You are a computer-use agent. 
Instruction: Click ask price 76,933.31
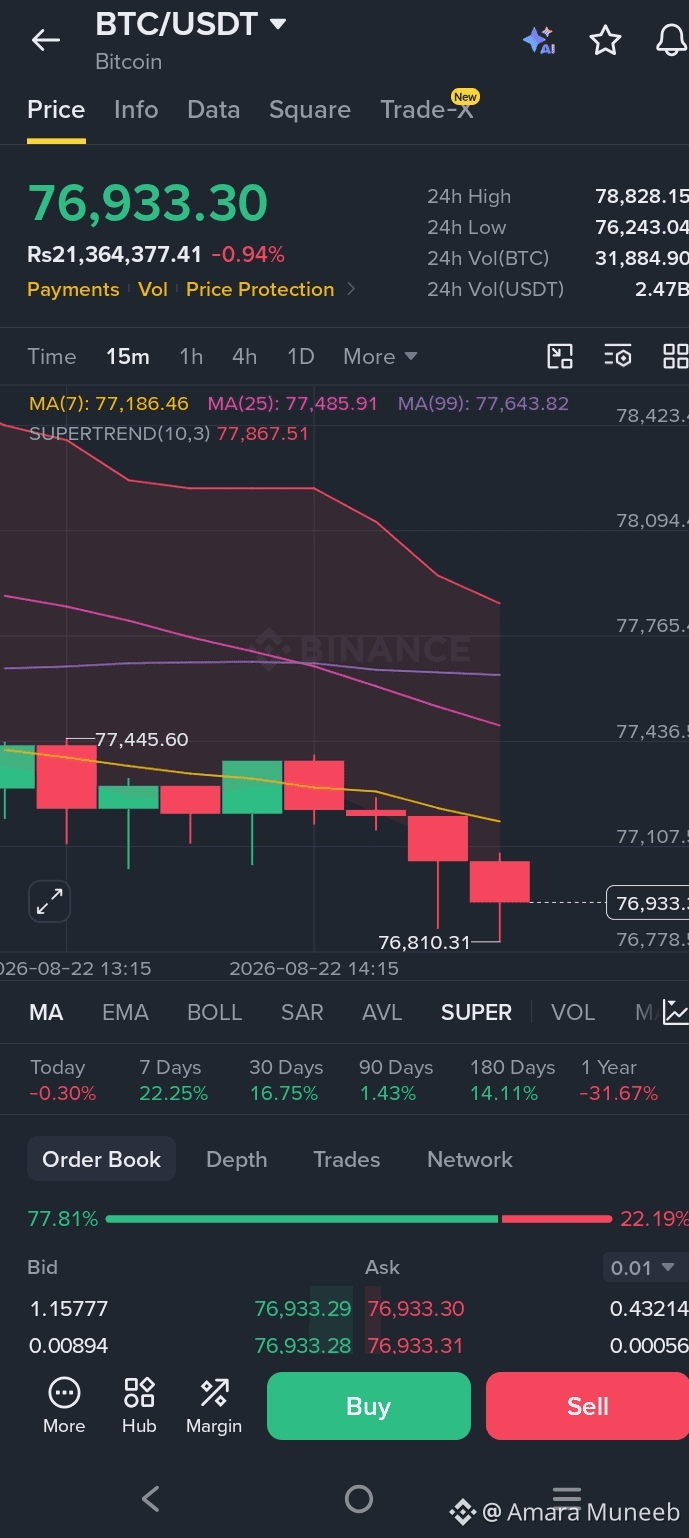(415, 1346)
